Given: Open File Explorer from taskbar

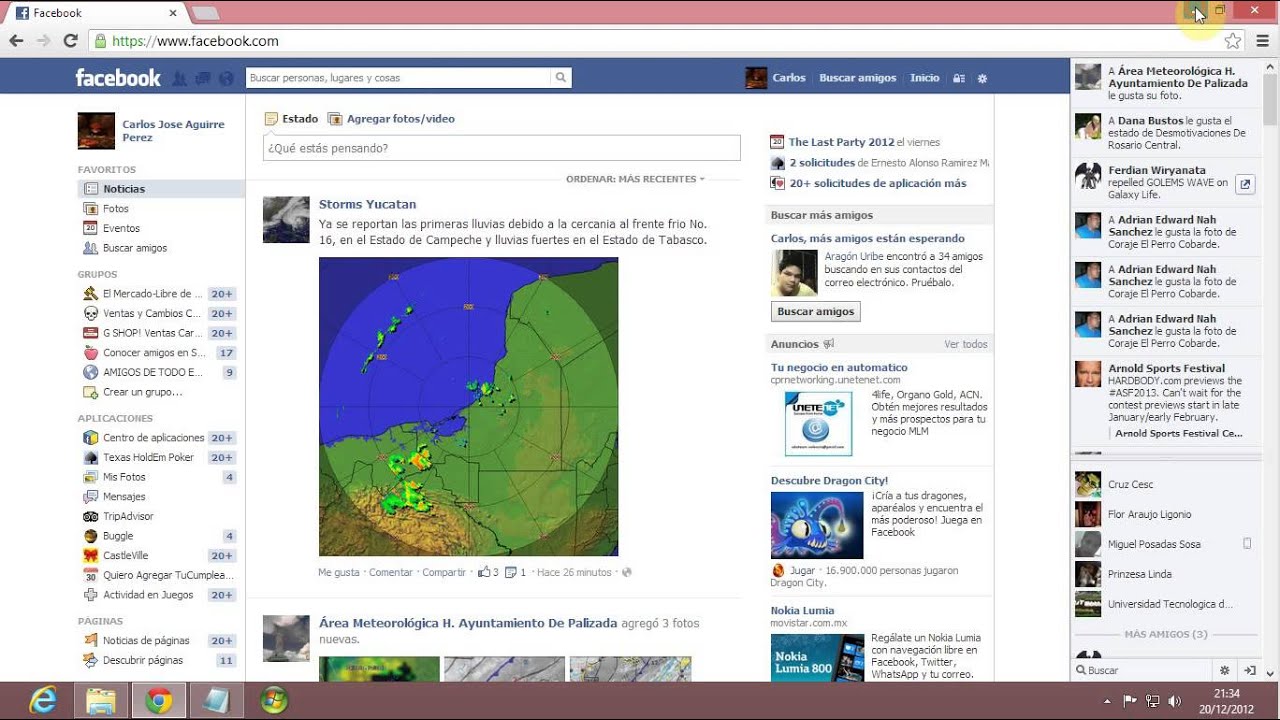Looking at the screenshot, I should [101, 701].
